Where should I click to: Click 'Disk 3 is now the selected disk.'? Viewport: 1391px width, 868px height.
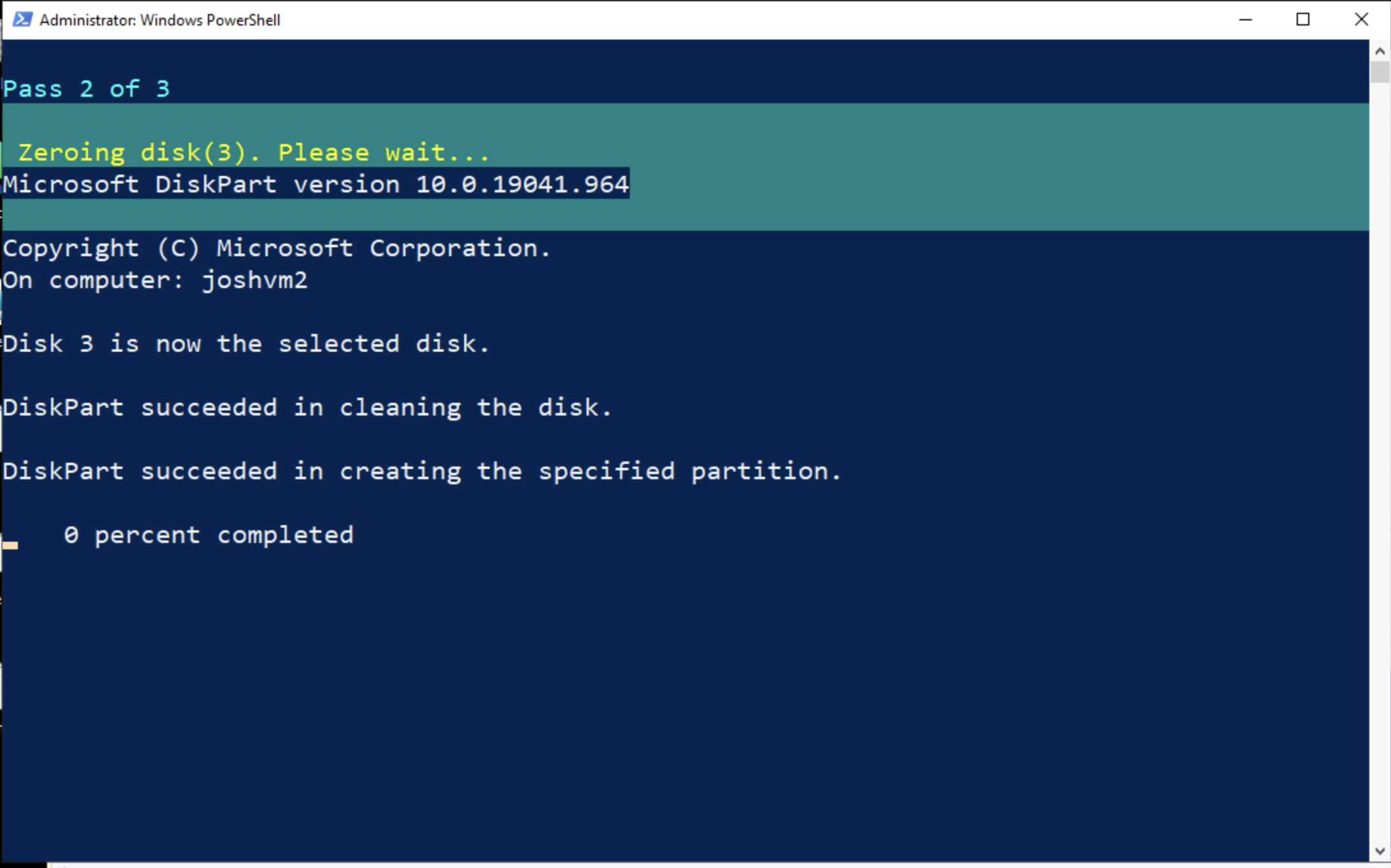pos(246,344)
